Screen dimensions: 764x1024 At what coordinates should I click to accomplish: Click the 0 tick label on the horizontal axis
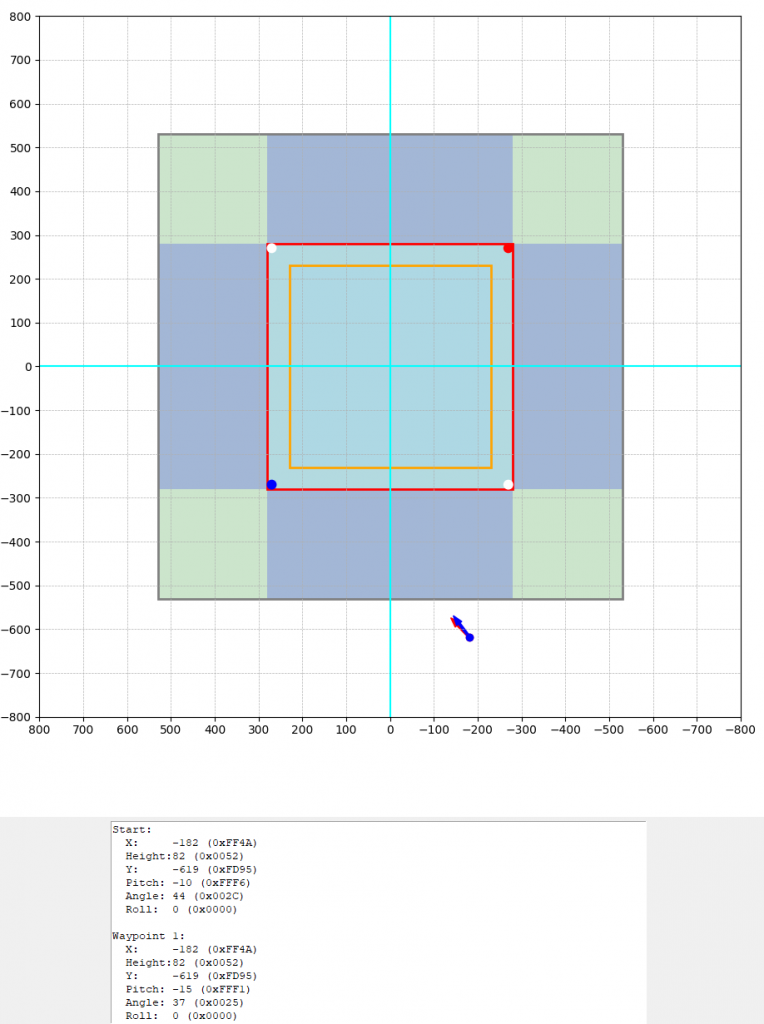click(390, 731)
